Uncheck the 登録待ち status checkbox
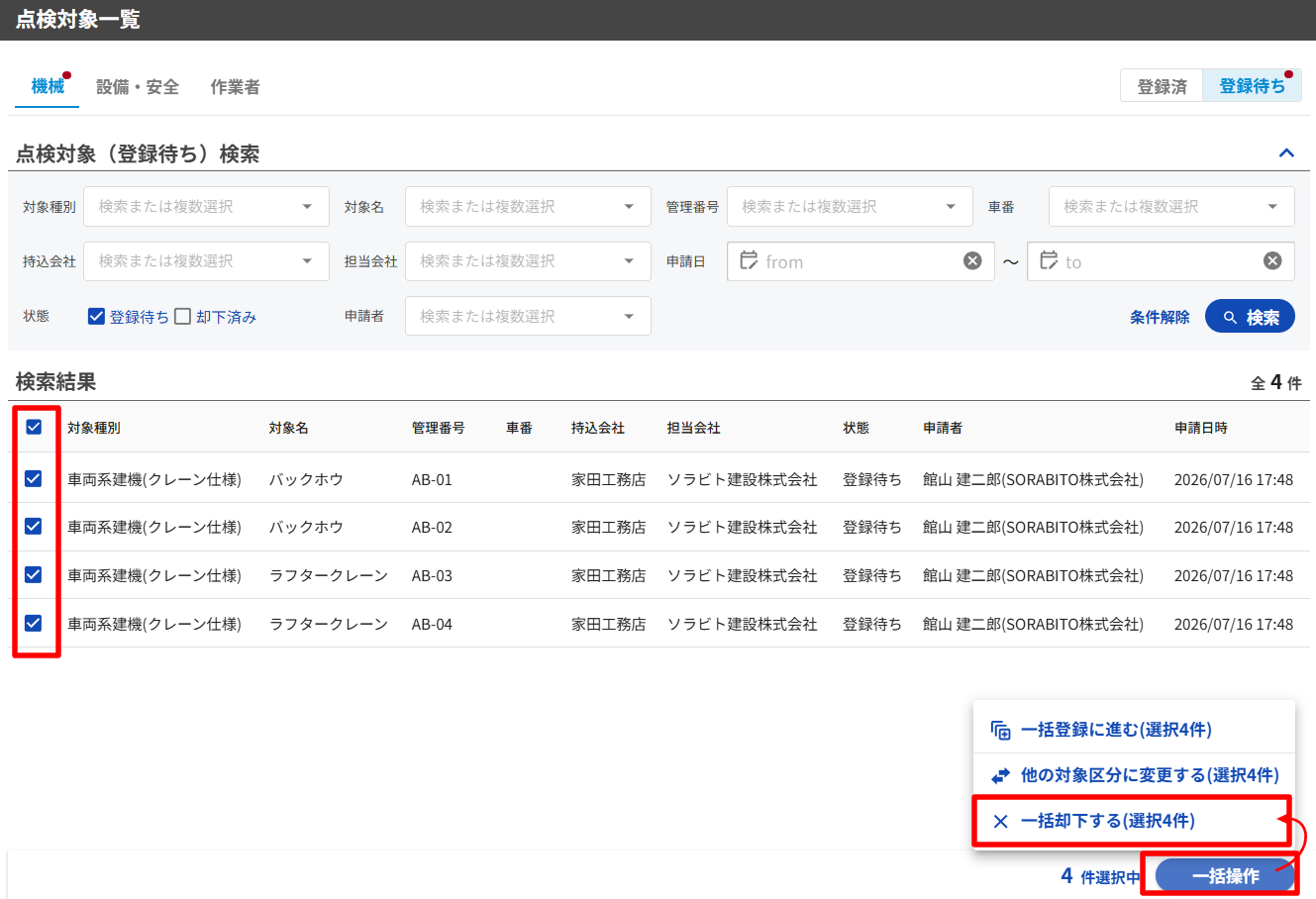The height and width of the screenshot is (899, 1316). (96, 316)
